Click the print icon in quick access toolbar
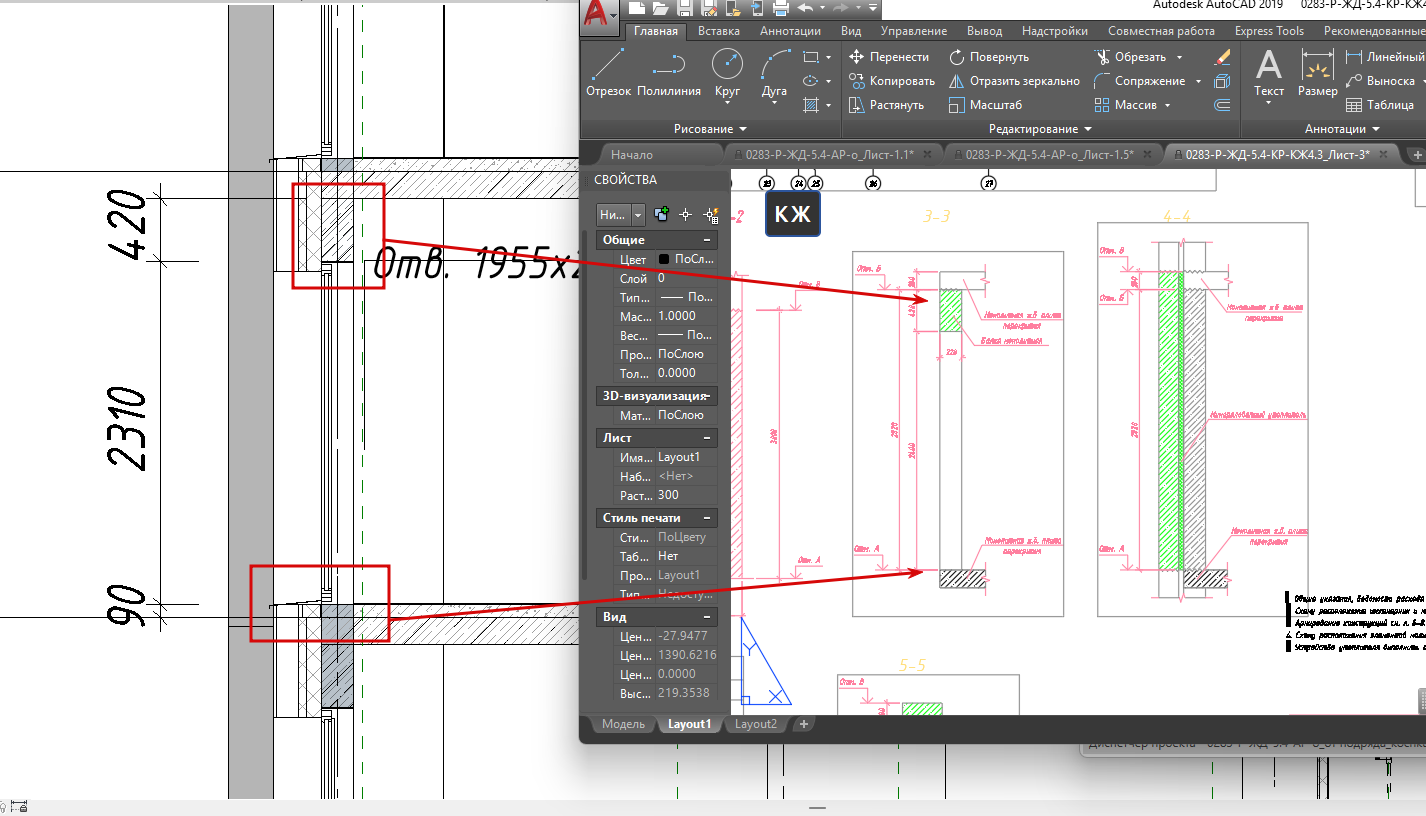 [780, 8]
